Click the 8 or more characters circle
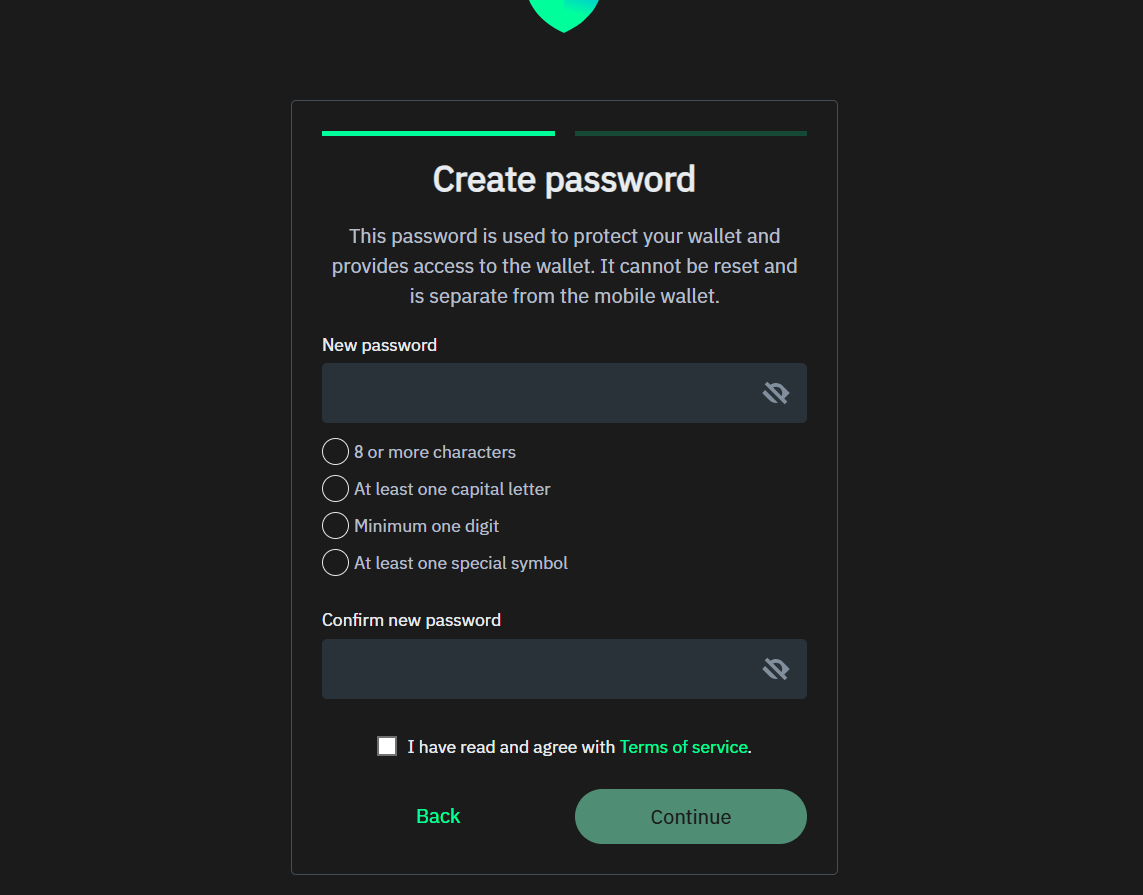The height and width of the screenshot is (895, 1143). point(336,452)
